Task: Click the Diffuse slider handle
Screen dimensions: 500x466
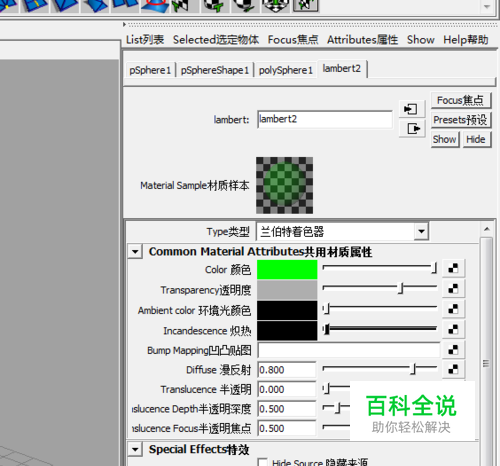Action: pos(414,369)
